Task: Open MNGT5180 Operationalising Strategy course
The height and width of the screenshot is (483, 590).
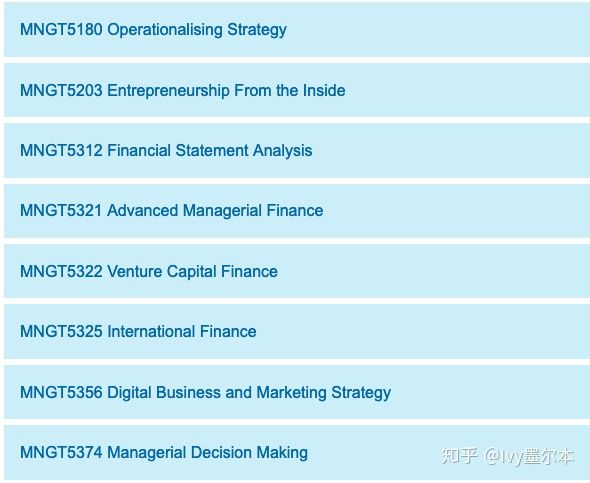Action: (x=153, y=30)
